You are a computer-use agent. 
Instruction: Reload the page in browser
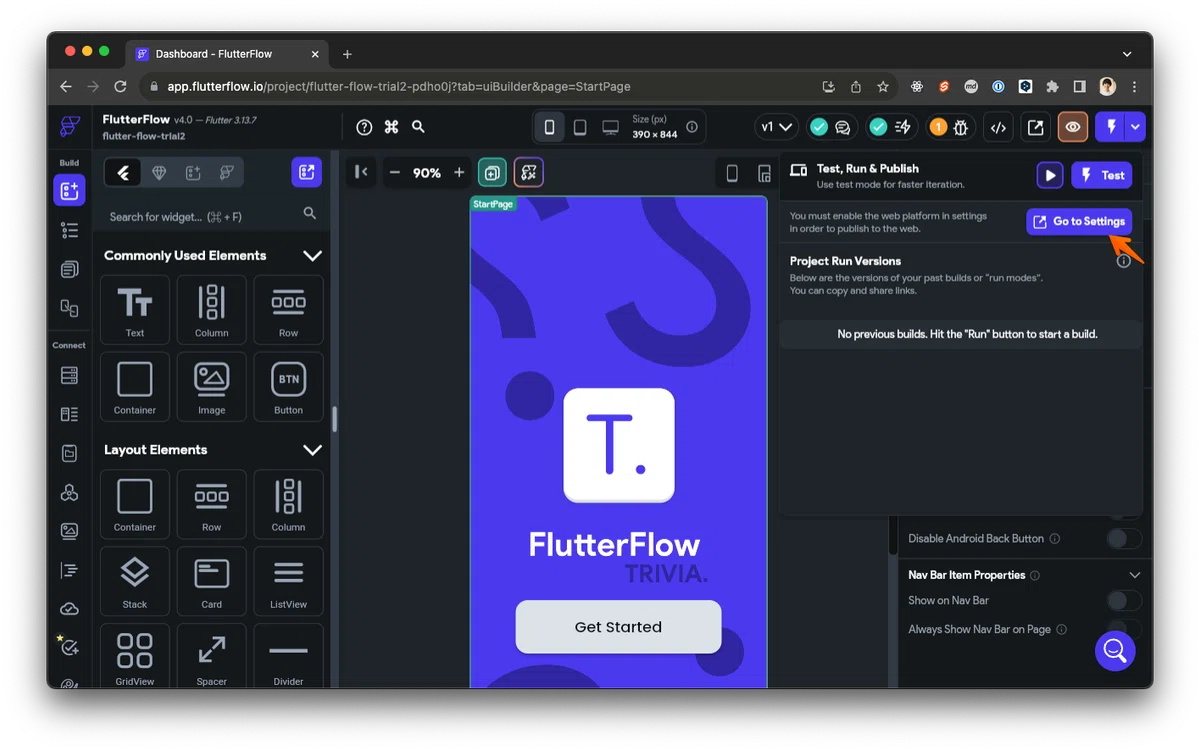click(x=120, y=87)
